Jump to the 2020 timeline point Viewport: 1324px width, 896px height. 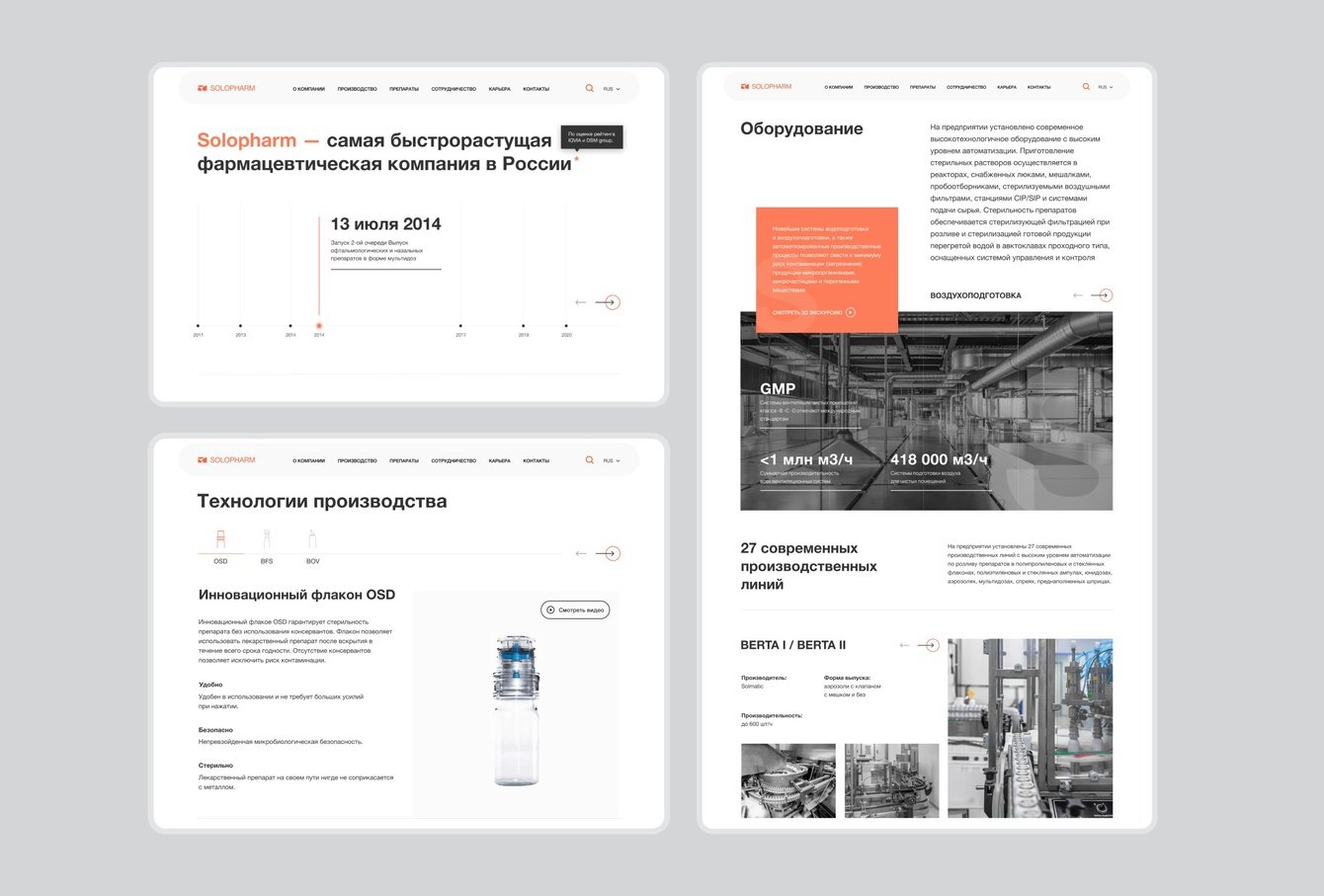point(566,326)
